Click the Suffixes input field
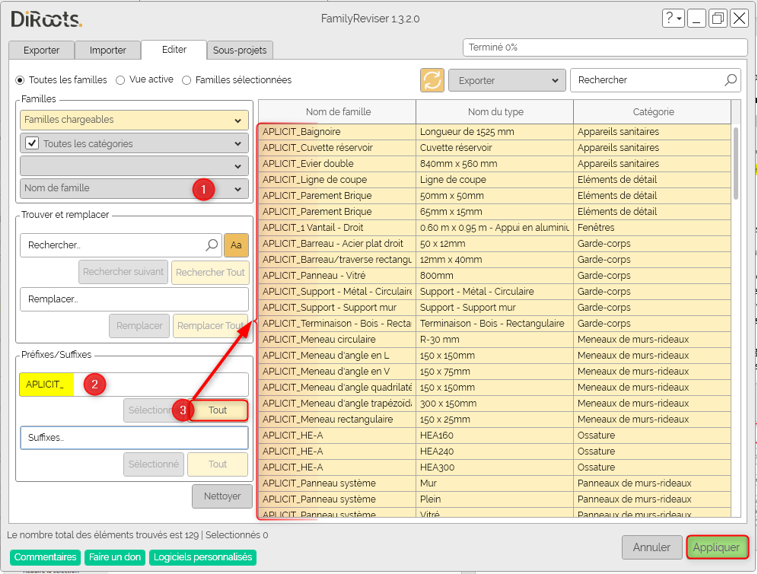The image size is (757, 574). click(x=133, y=438)
